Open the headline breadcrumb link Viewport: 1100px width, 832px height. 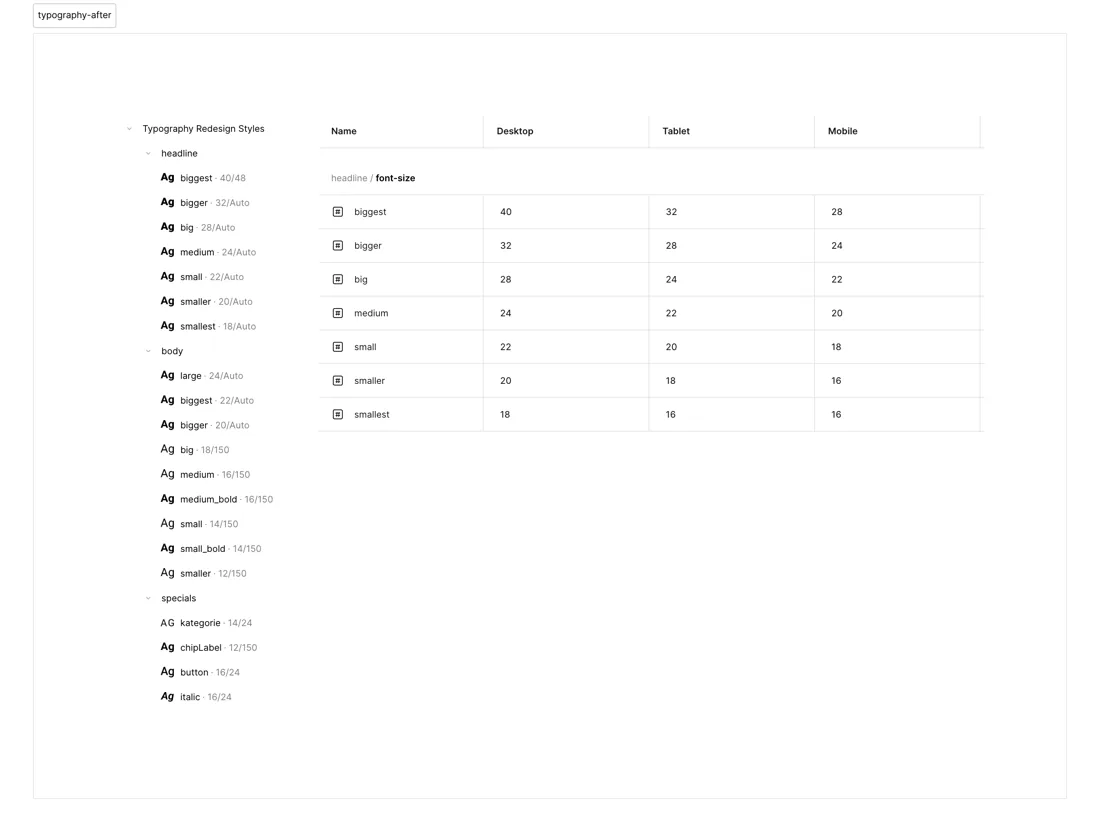click(x=349, y=178)
